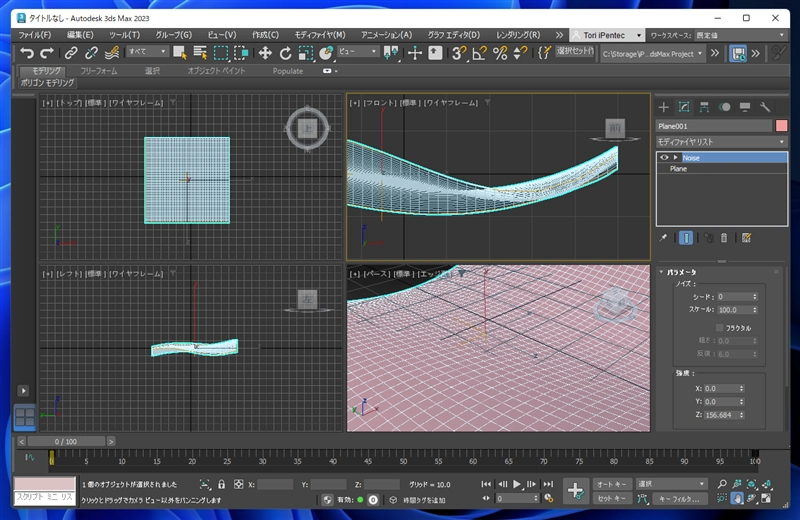Open the レンダリング(R) menu
This screenshot has height=520, width=800.
click(x=518, y=35)
